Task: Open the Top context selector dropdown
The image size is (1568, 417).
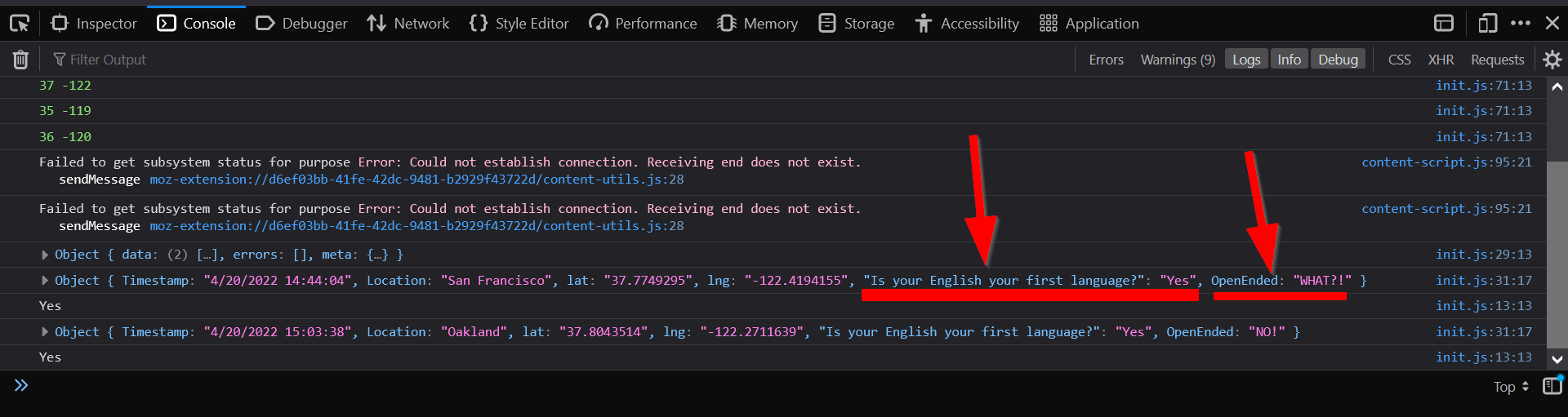Action: click(1510, 387)
